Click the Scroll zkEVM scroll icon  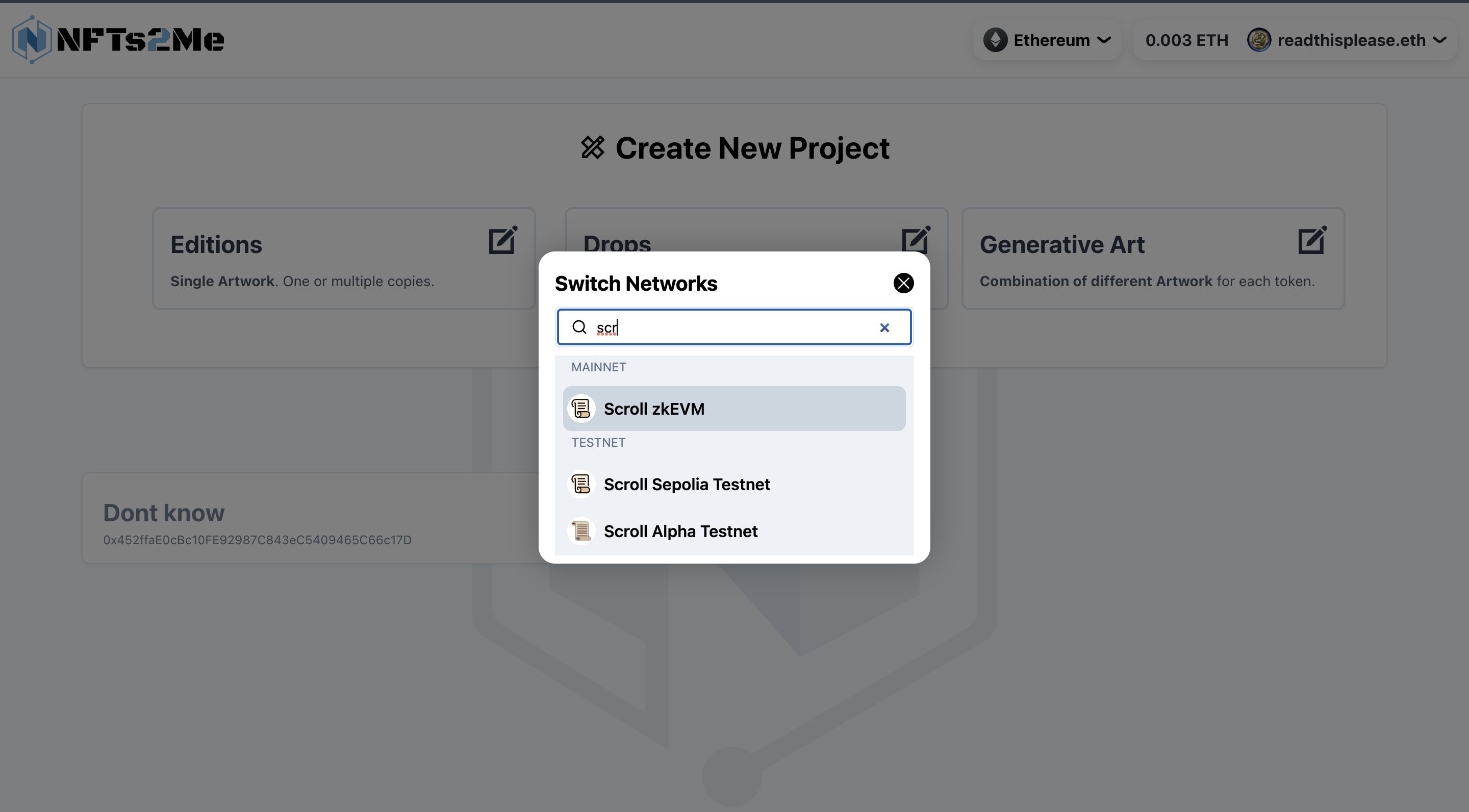point(581,408)
